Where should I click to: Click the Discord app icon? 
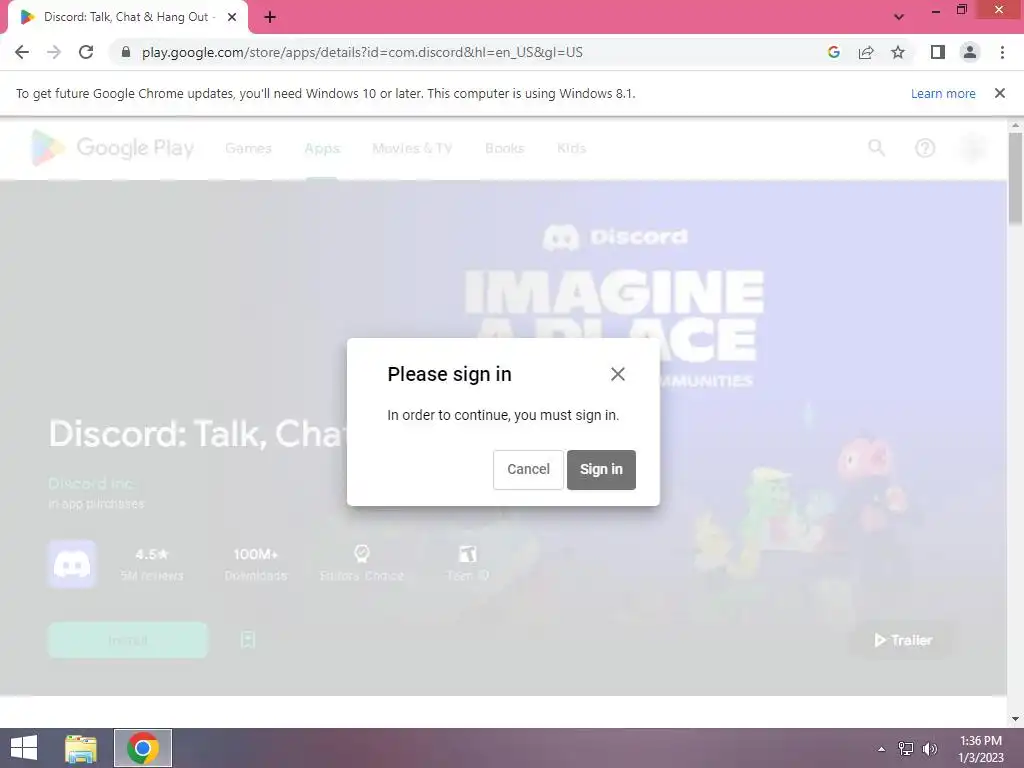point(72,564)
